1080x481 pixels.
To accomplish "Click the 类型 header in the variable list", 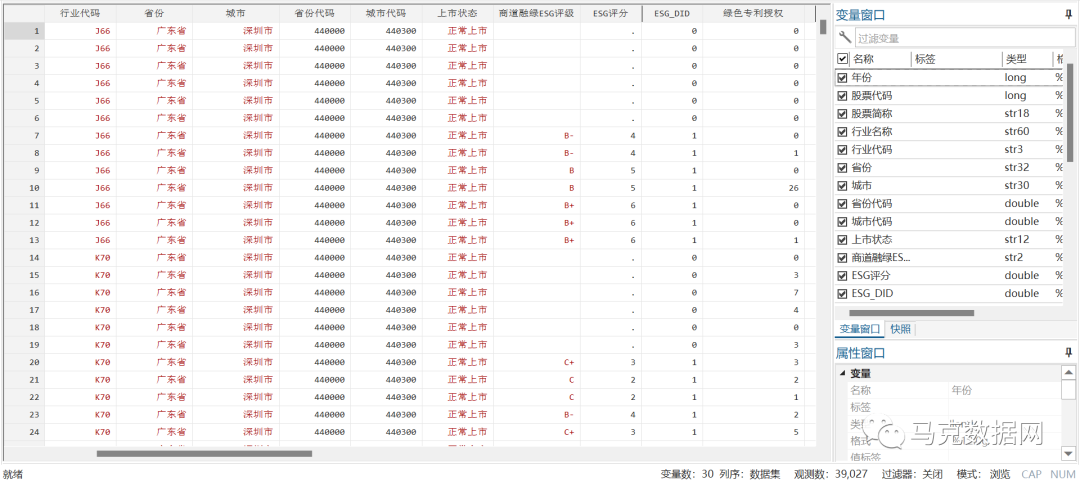I will click(1015, 59).
